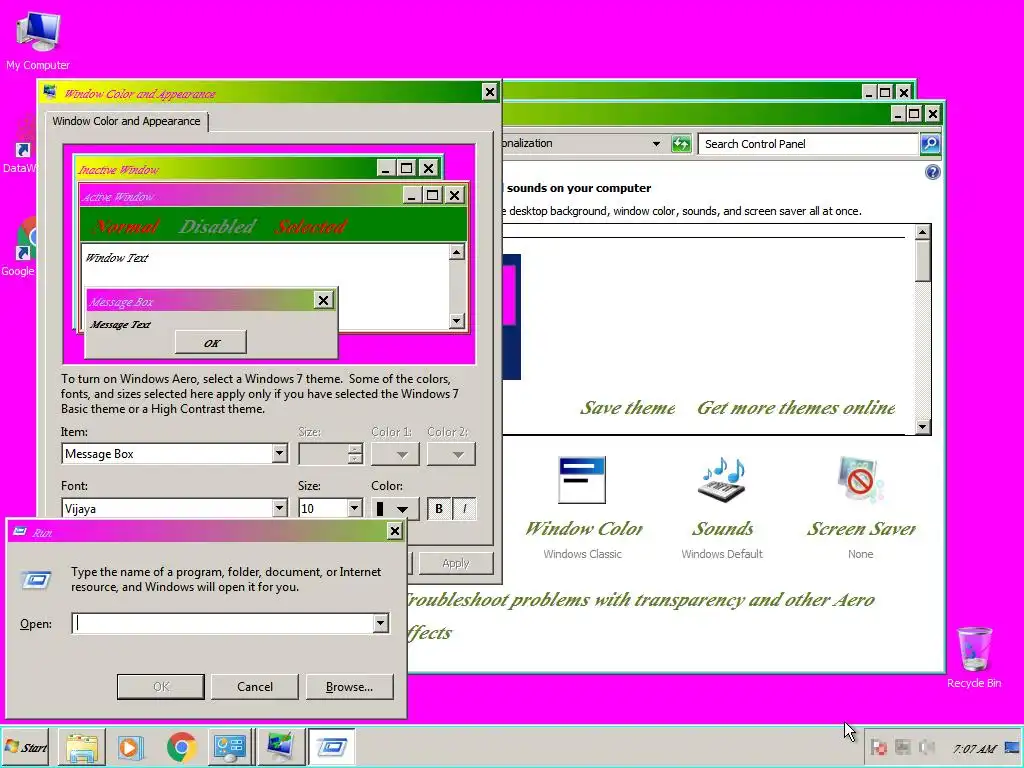Screen dimensions: 1024x768
Task: Open Control Panel taskbar icon
Action: pos(231,747)
